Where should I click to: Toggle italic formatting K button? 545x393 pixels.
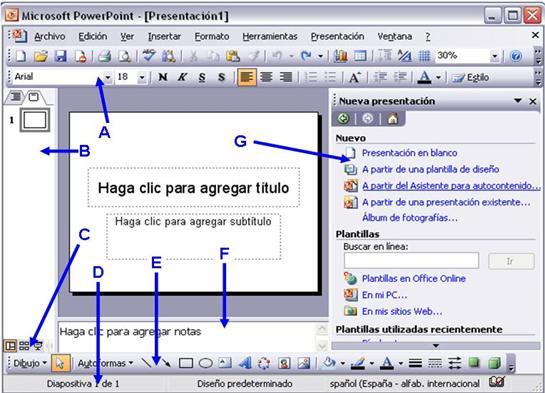(x=182, y=77)
